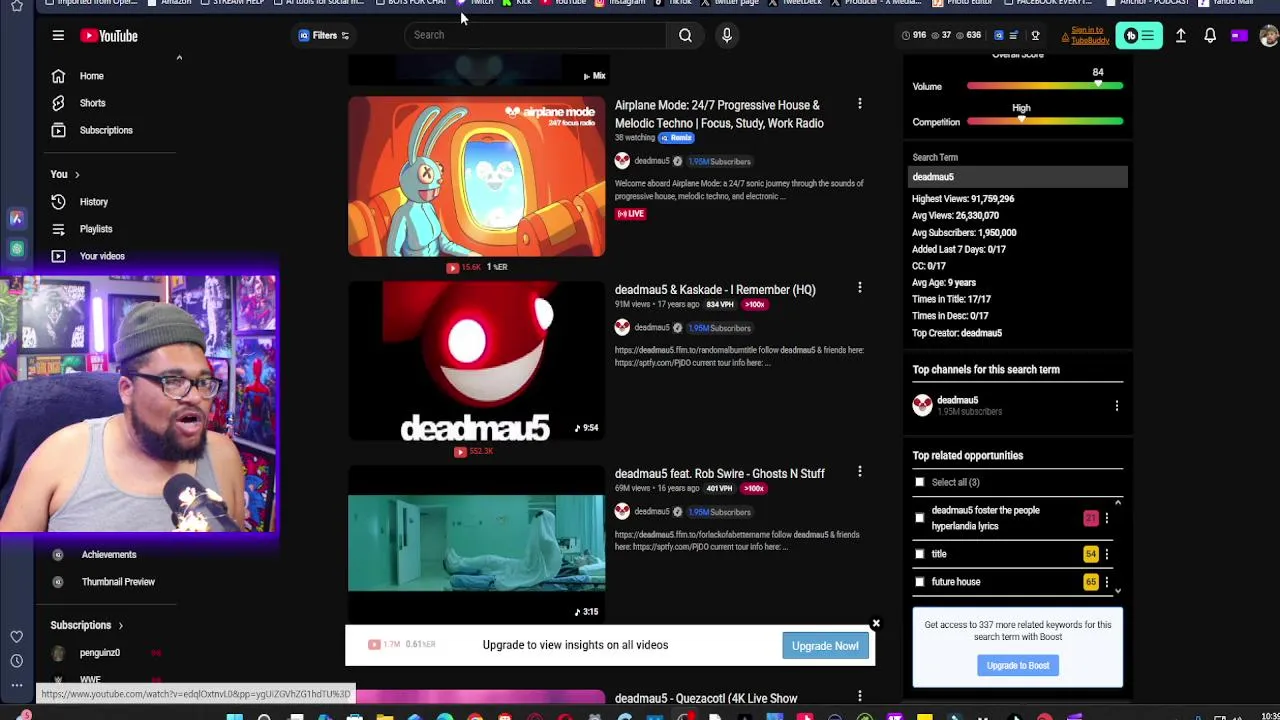The image size is (1280, 720).
Task: Click the vidIQ trophy icon
Action: (1035, 36)
